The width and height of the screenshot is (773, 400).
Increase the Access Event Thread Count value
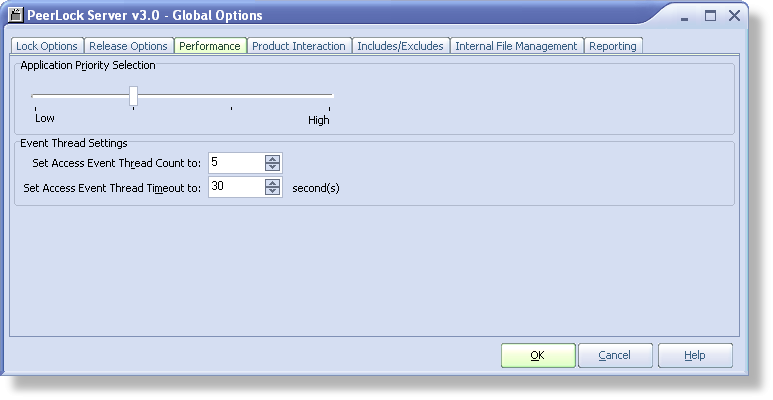pos(272,159)
